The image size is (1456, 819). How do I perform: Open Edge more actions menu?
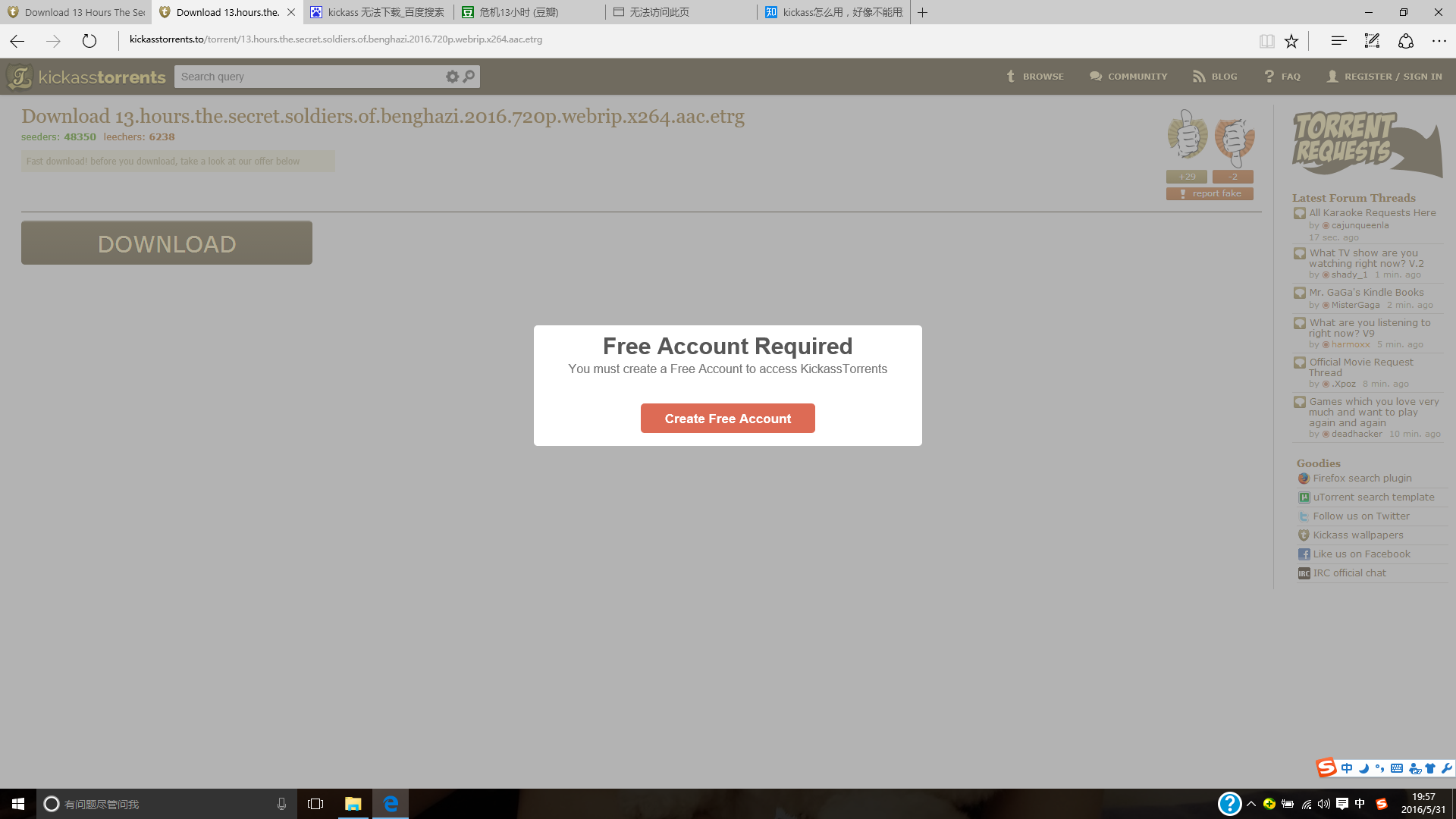tap(1439, 41)
